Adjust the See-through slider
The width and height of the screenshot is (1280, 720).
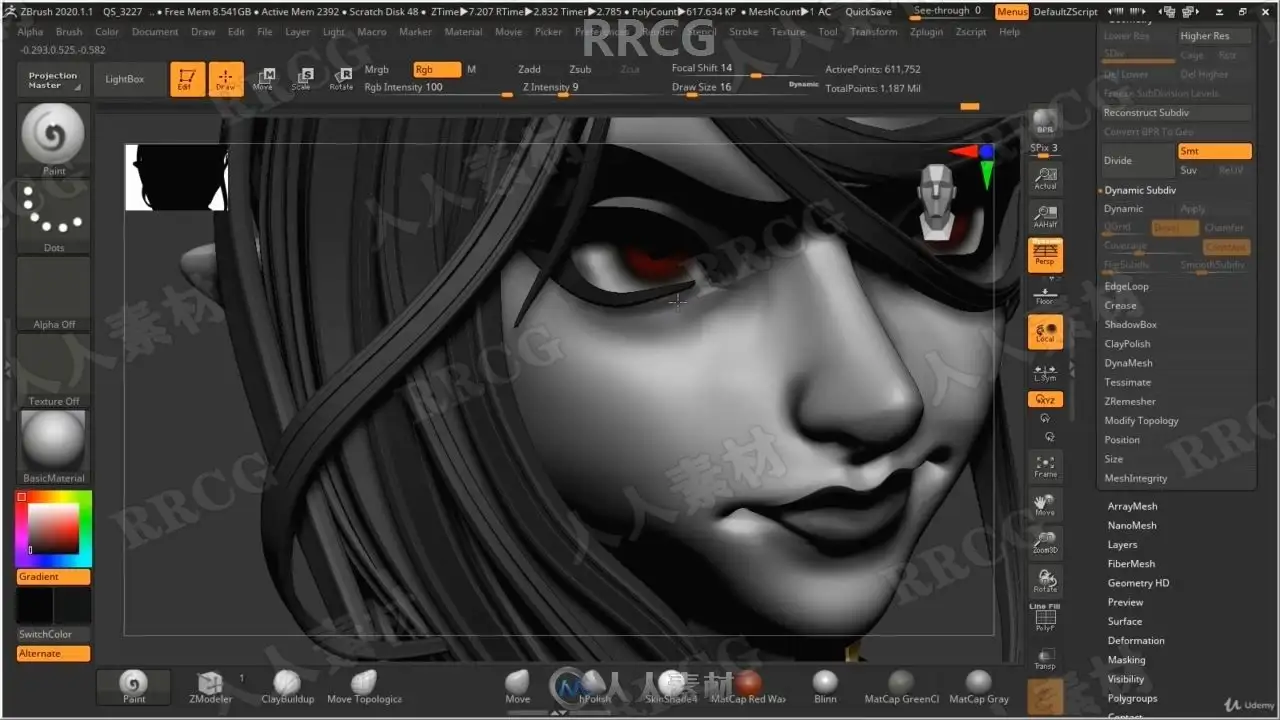[948, 12]
